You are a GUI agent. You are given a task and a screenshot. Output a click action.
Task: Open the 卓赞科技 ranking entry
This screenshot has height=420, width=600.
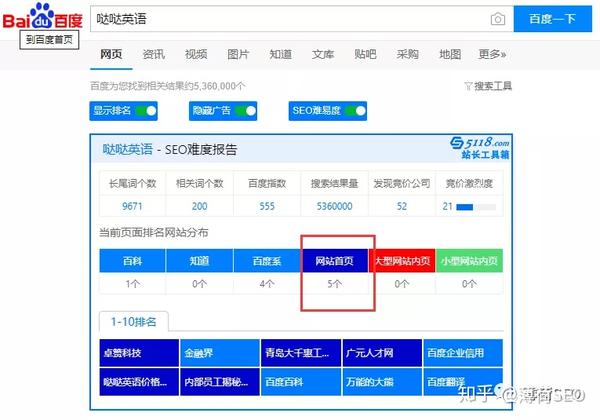tap(139, 353)
